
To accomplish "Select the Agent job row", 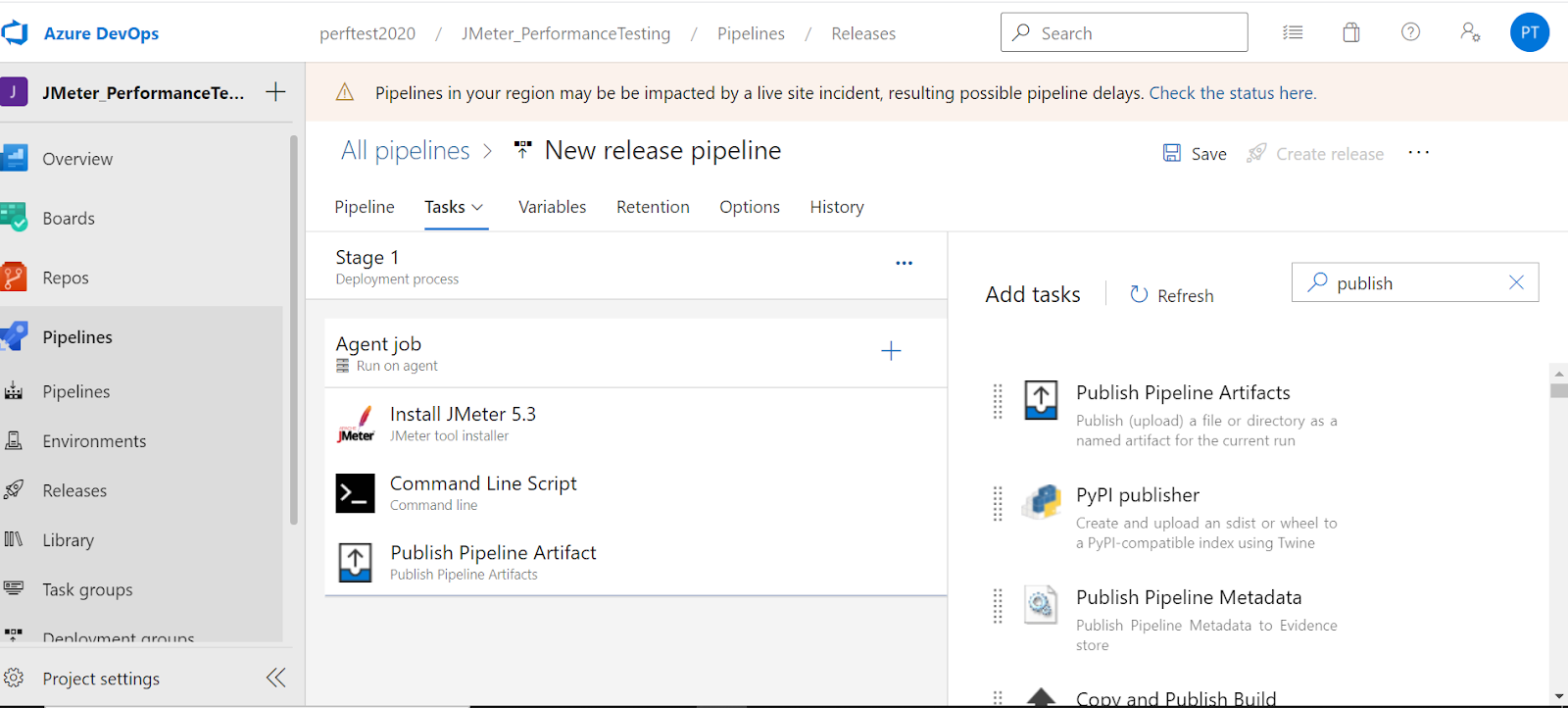I will pos(635,353).
